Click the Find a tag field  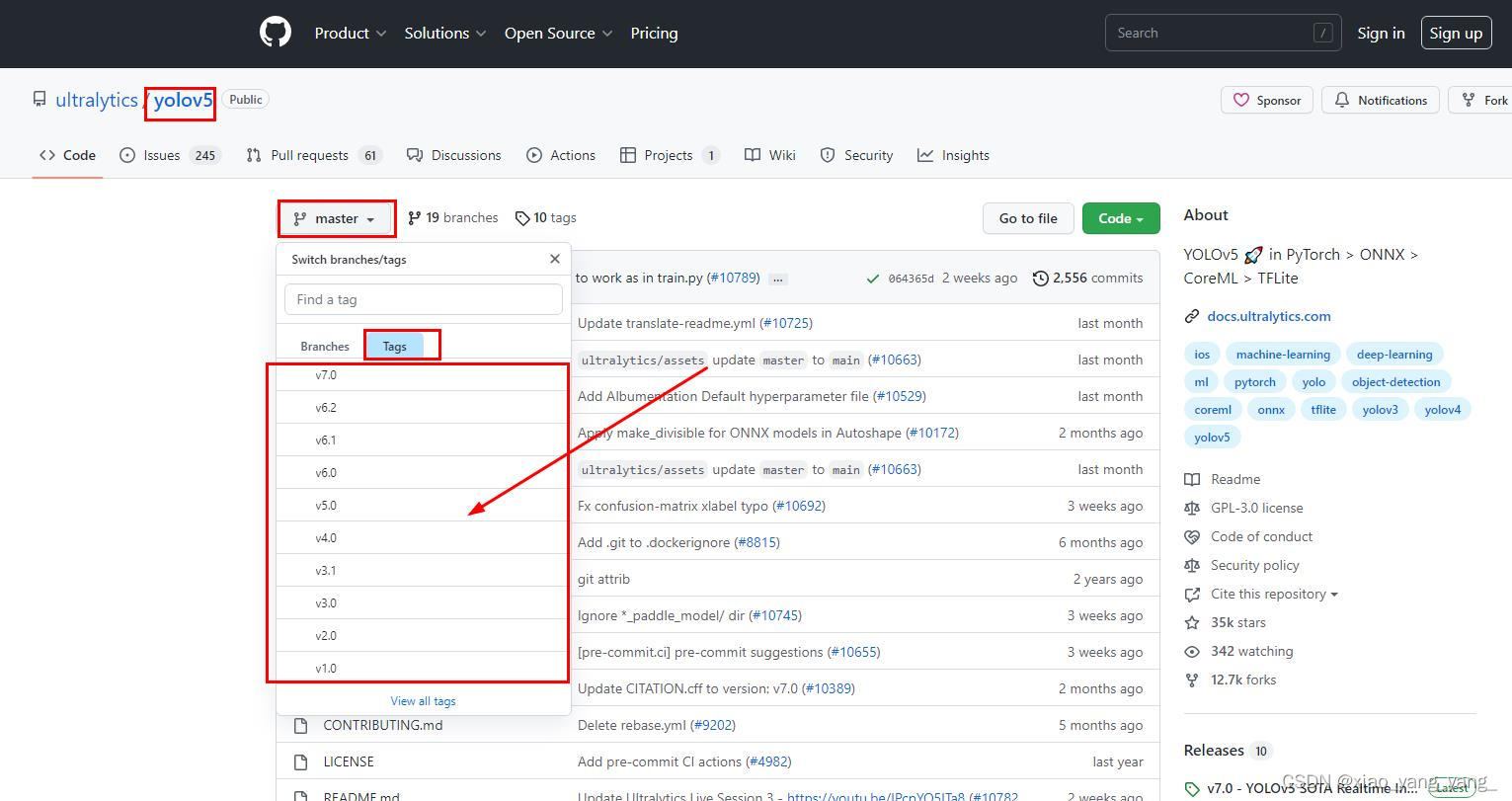tap(424, 299)
